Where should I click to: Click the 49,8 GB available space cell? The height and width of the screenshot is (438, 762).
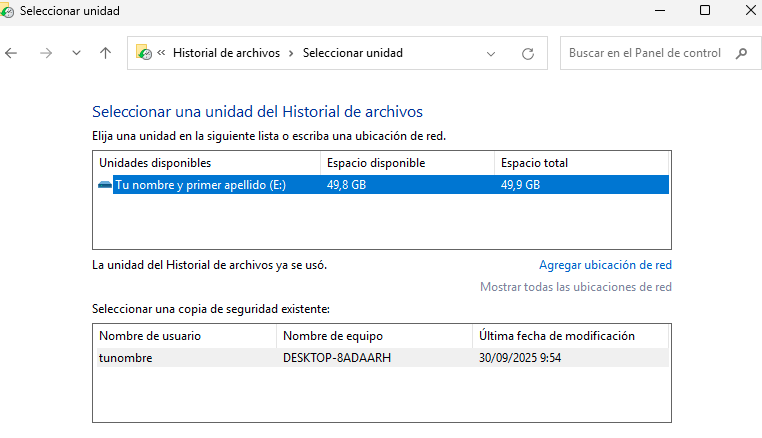click(346, 185)
